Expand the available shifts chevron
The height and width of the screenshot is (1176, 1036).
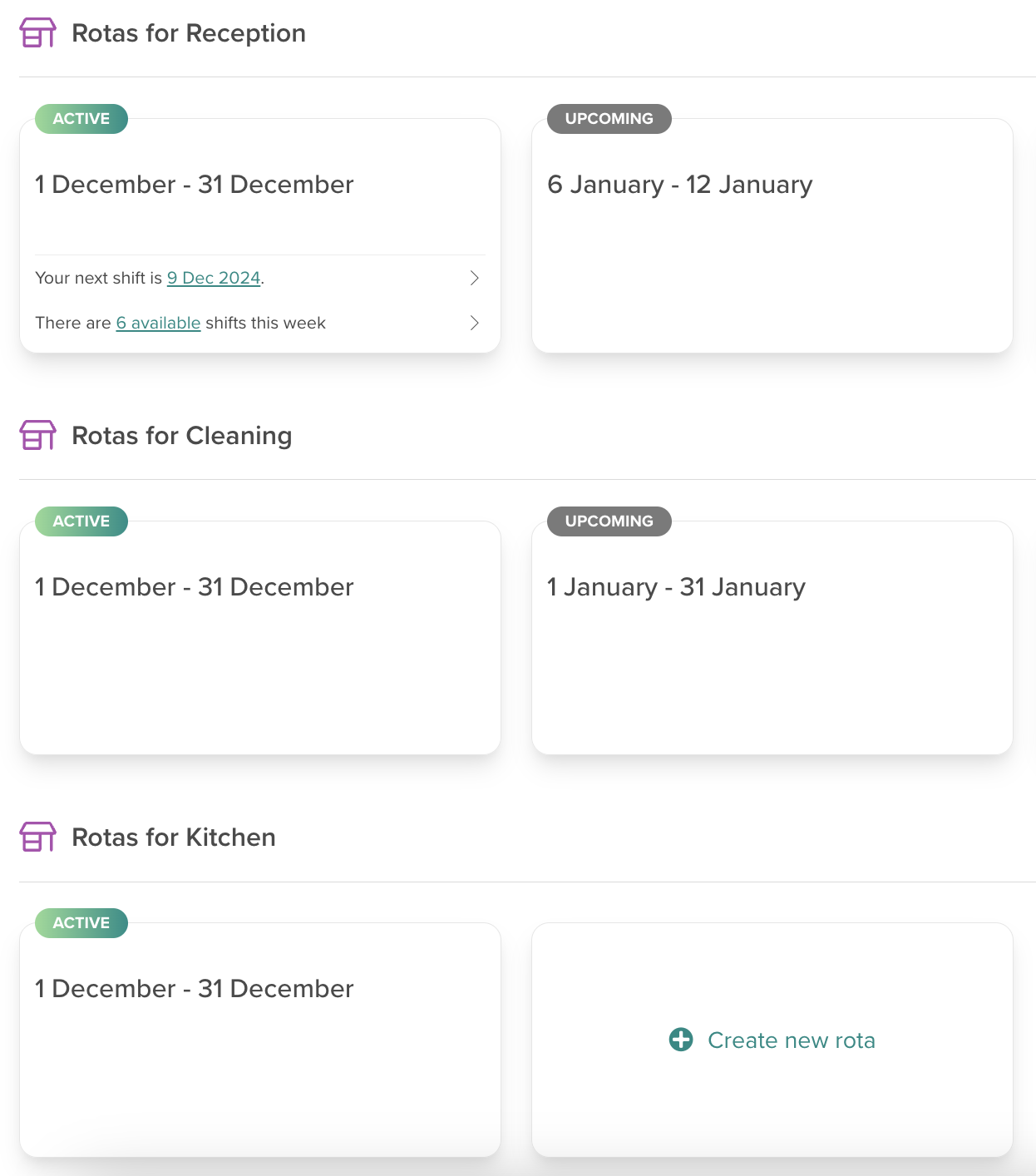click(x=474, y=323)
